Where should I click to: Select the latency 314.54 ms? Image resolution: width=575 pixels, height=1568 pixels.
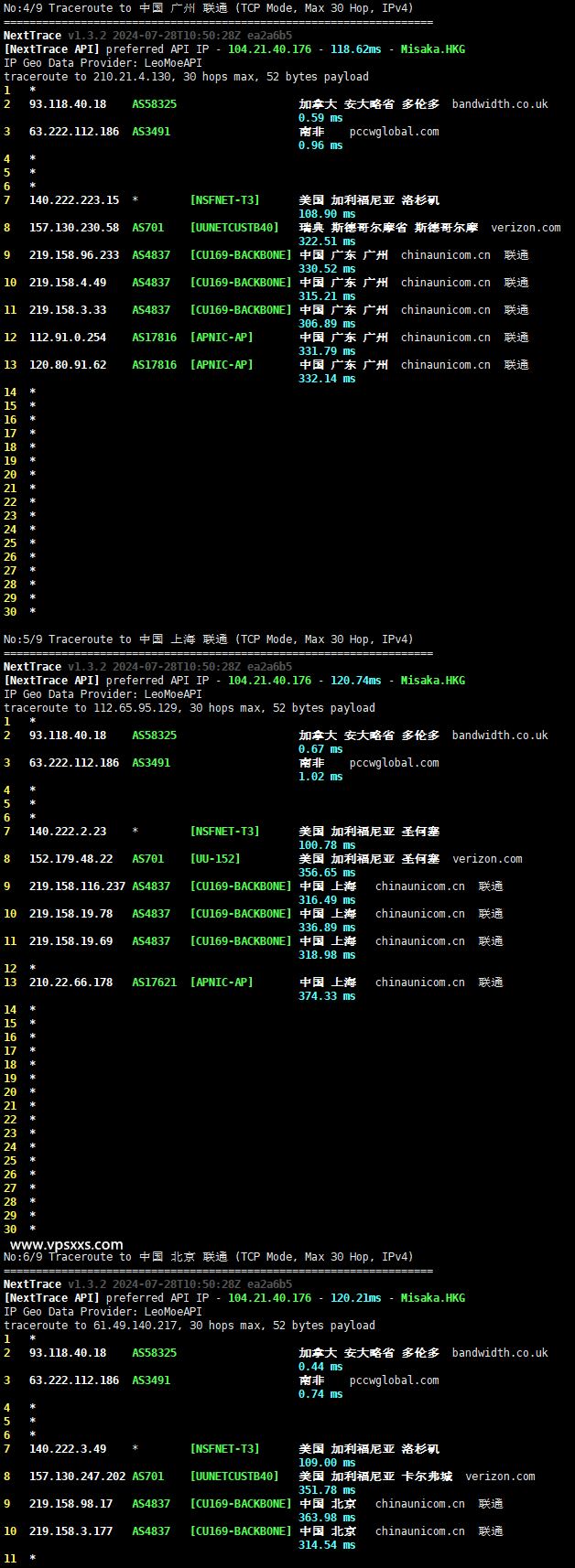[x=327, y=1545]
